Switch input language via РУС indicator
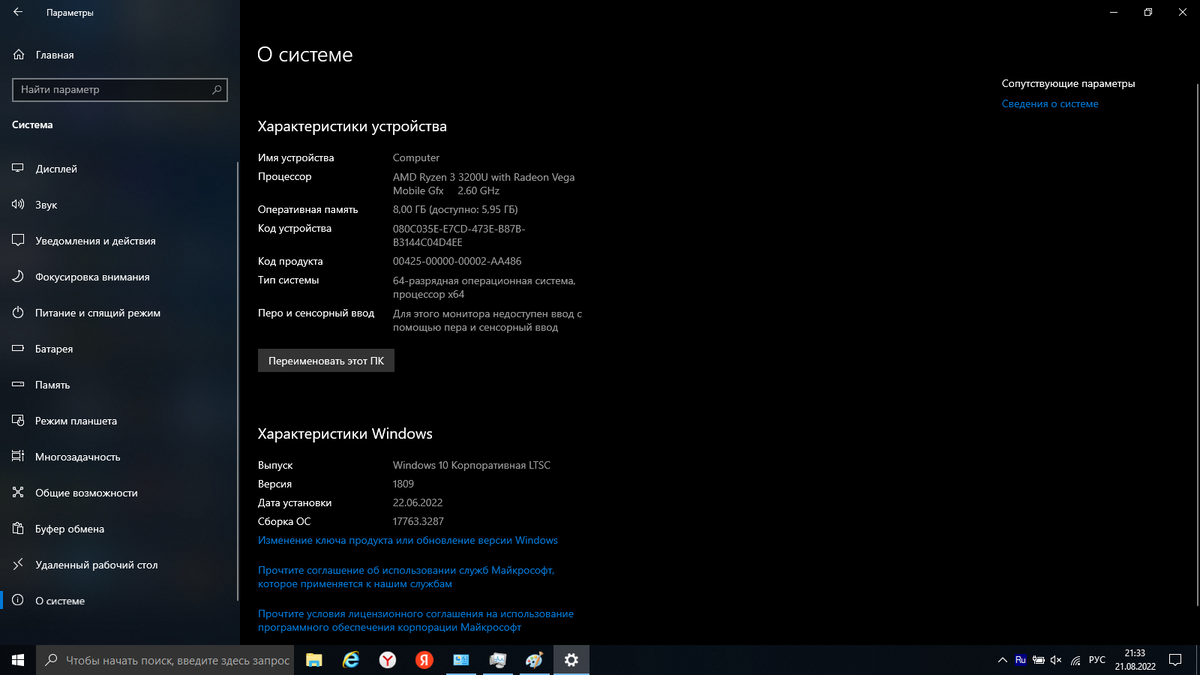 [1097, 660]
